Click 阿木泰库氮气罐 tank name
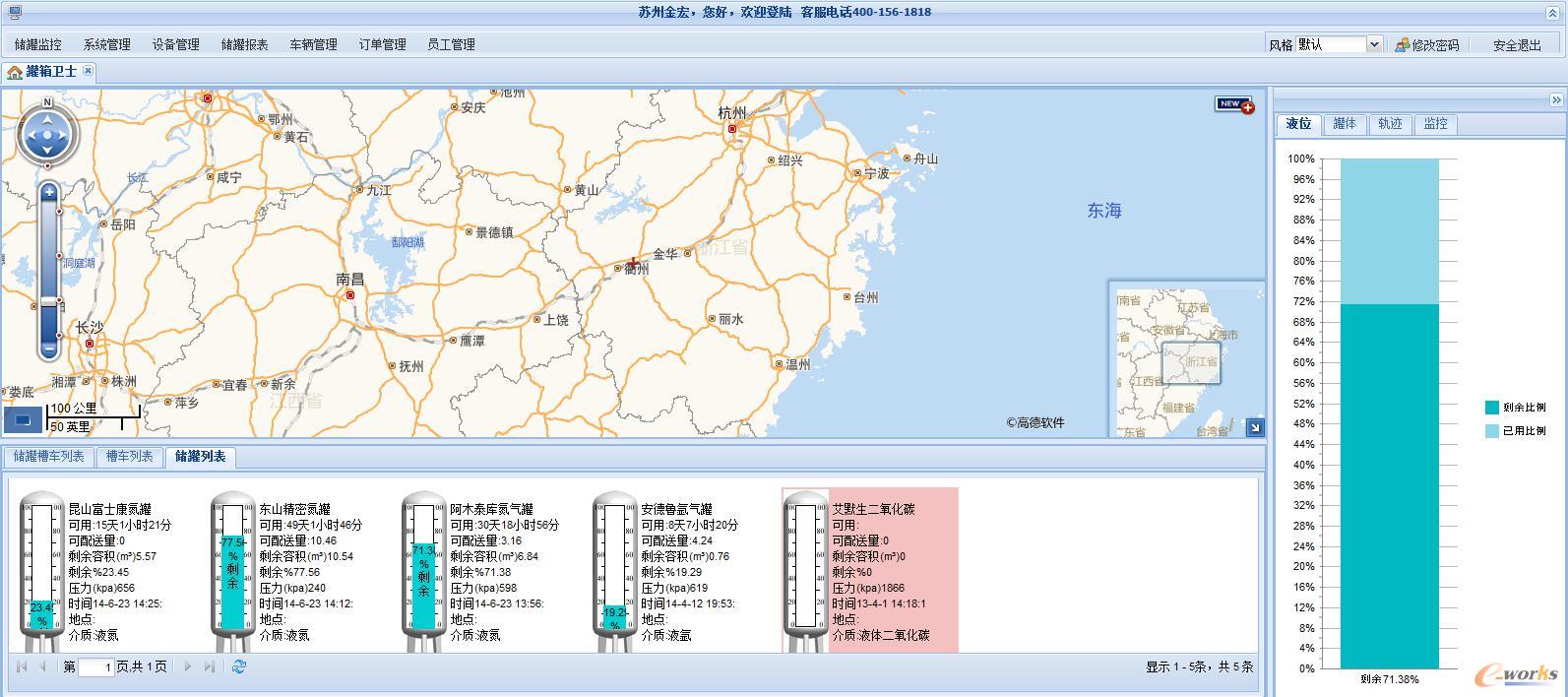The image size is (1568, 697). coord(491,509)
